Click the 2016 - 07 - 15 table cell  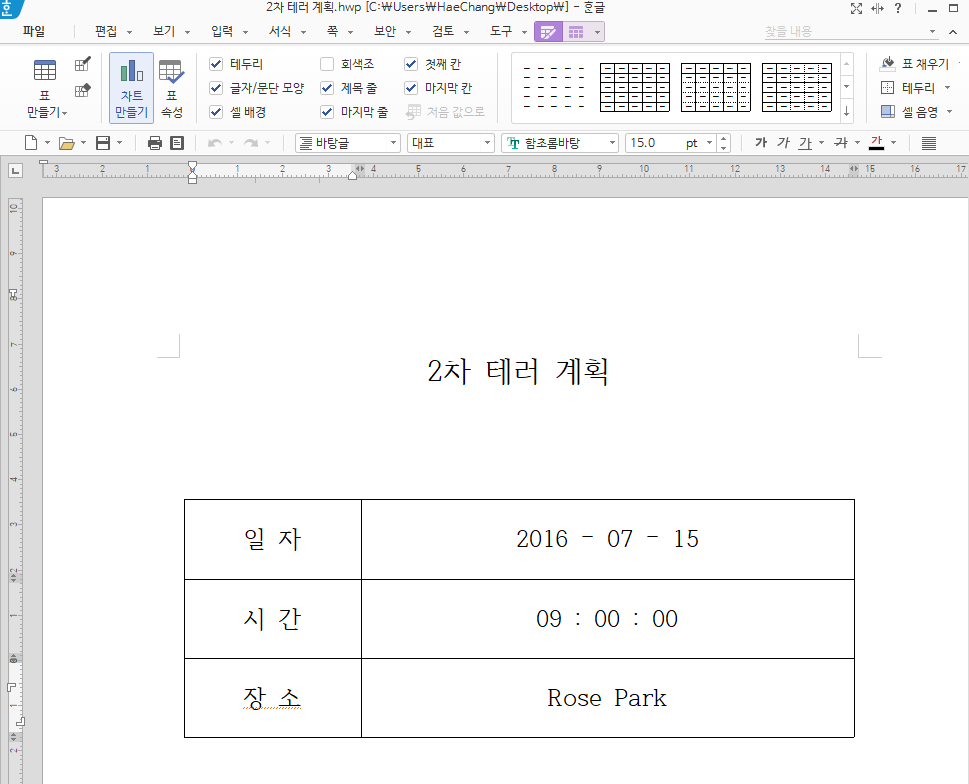pos(607,539)
